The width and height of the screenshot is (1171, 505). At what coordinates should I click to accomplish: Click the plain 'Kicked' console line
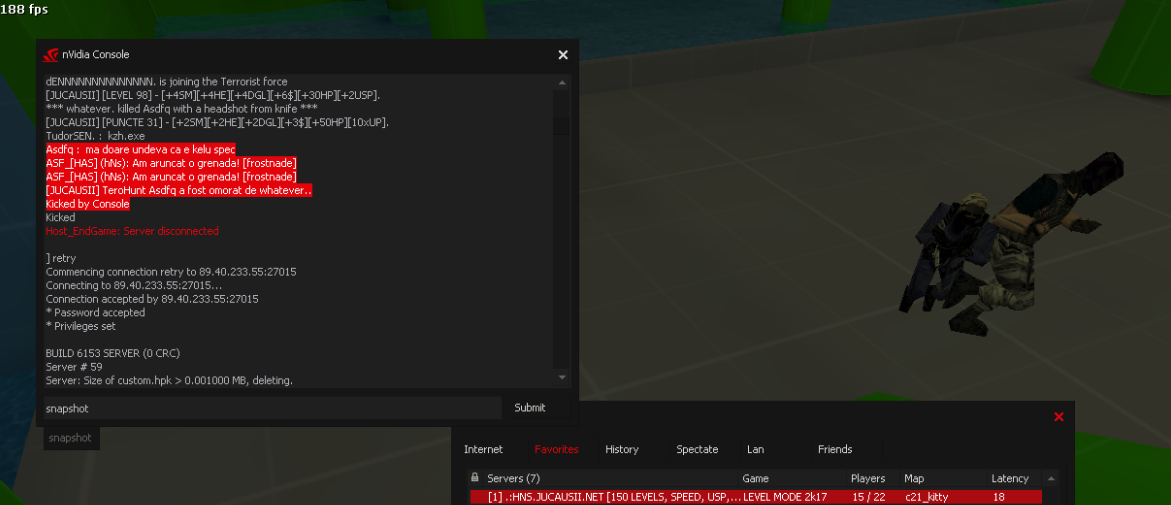(x=60, y=217)
